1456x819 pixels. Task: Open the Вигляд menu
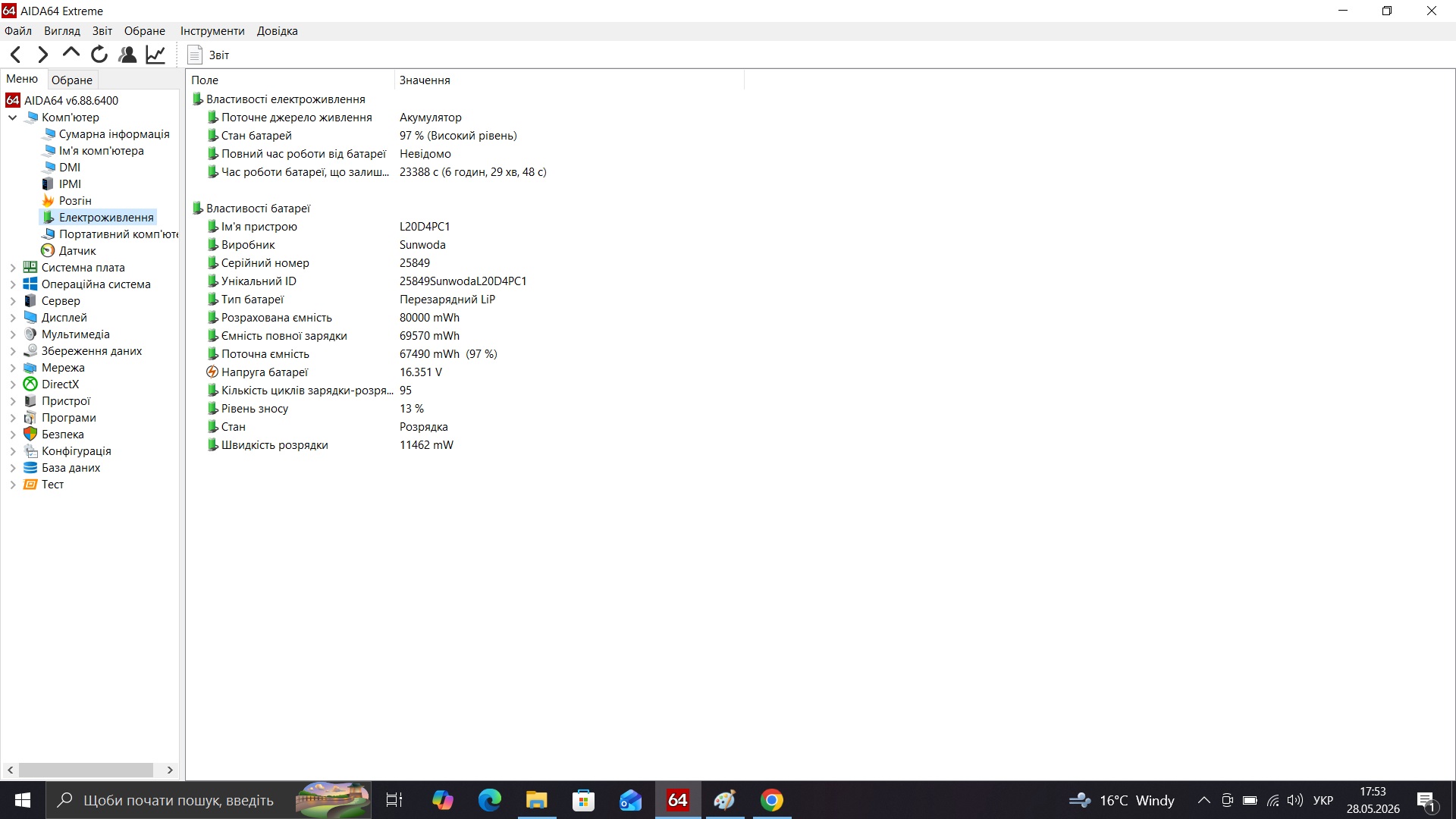click(62, 31)
